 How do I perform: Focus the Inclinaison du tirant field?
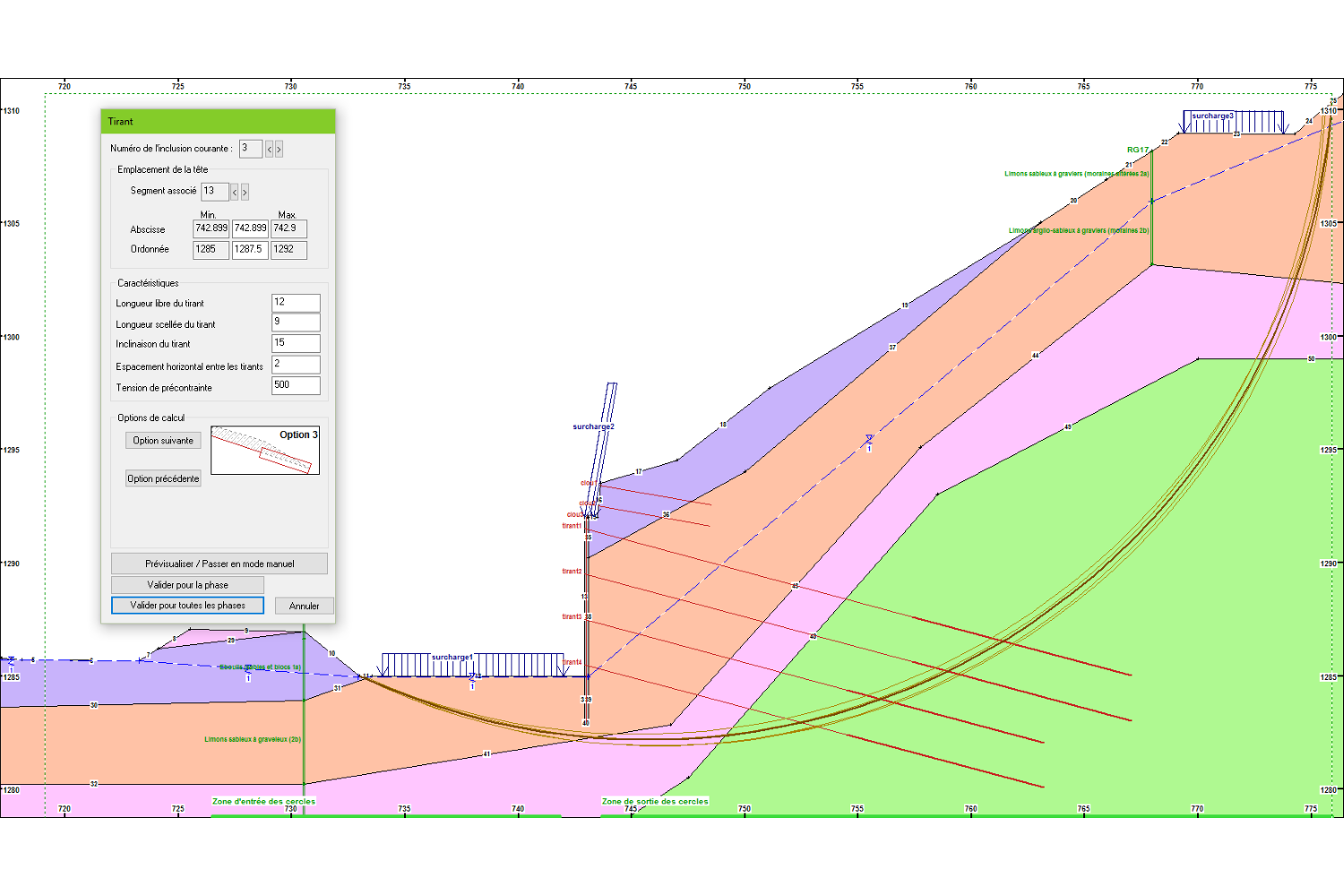295,343
